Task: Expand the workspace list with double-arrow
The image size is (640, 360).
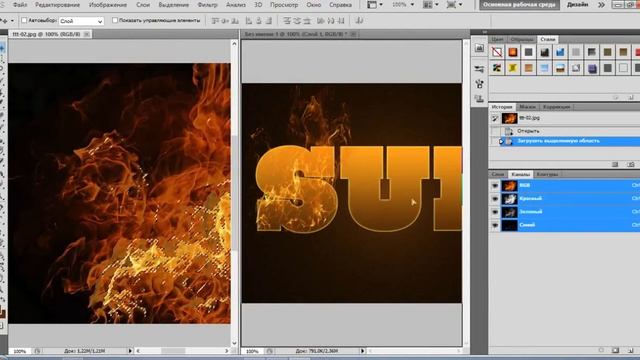Action: (x=601, y=5)
